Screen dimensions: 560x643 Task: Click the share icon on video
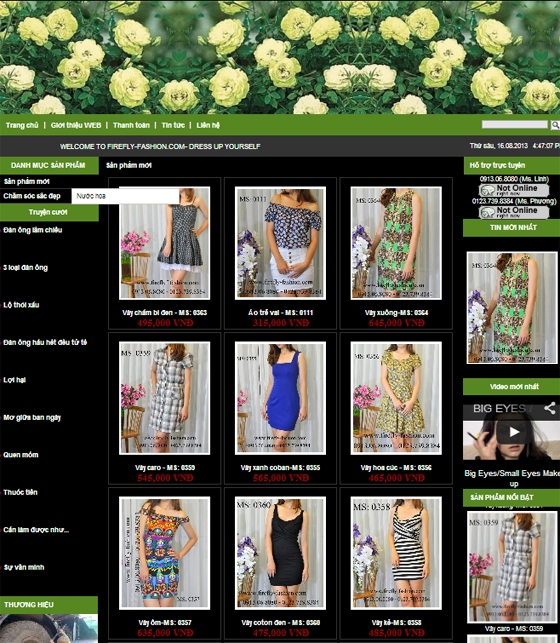[550, 408]
